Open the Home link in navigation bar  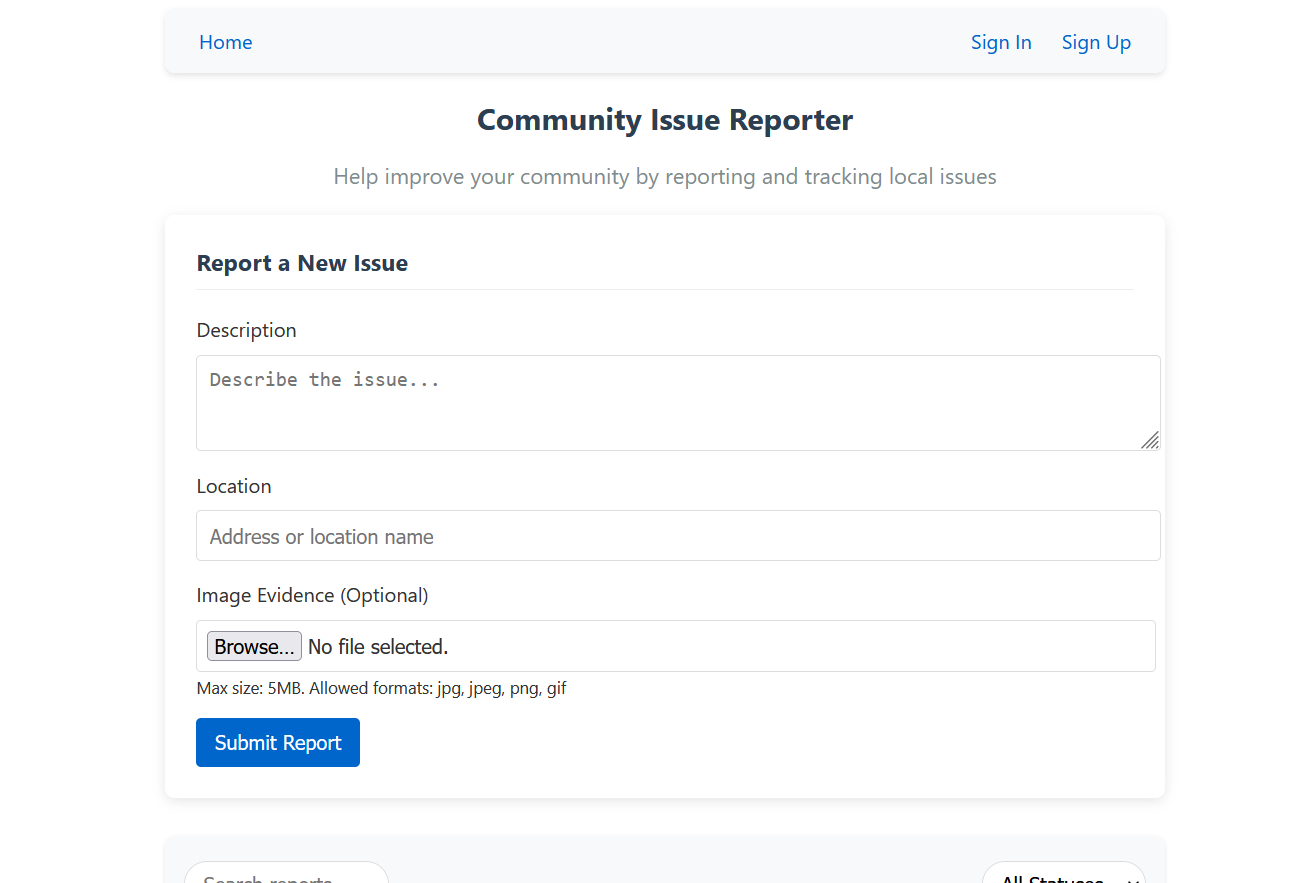tap(225, 42)
